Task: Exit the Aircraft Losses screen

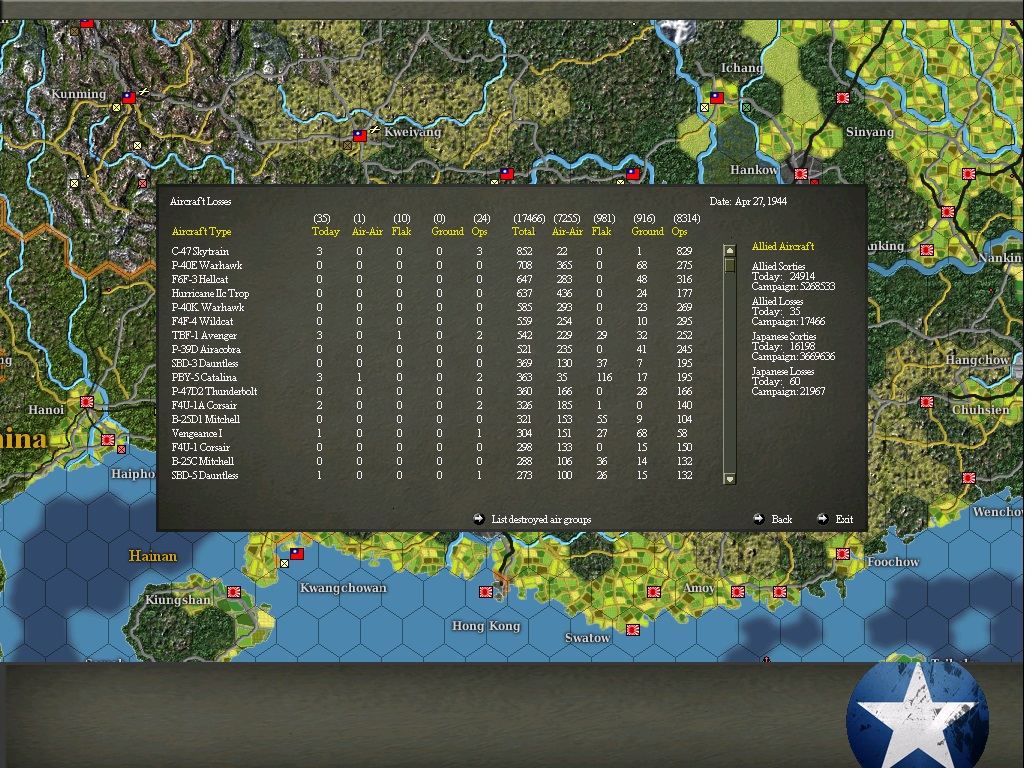Action: pyautogui.click(x=844, y=519)
